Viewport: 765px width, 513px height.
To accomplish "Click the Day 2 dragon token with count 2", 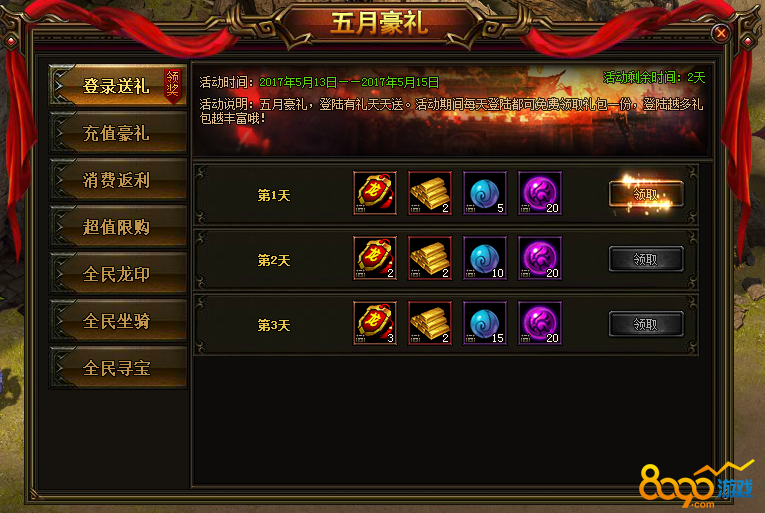I will (375, 258).
